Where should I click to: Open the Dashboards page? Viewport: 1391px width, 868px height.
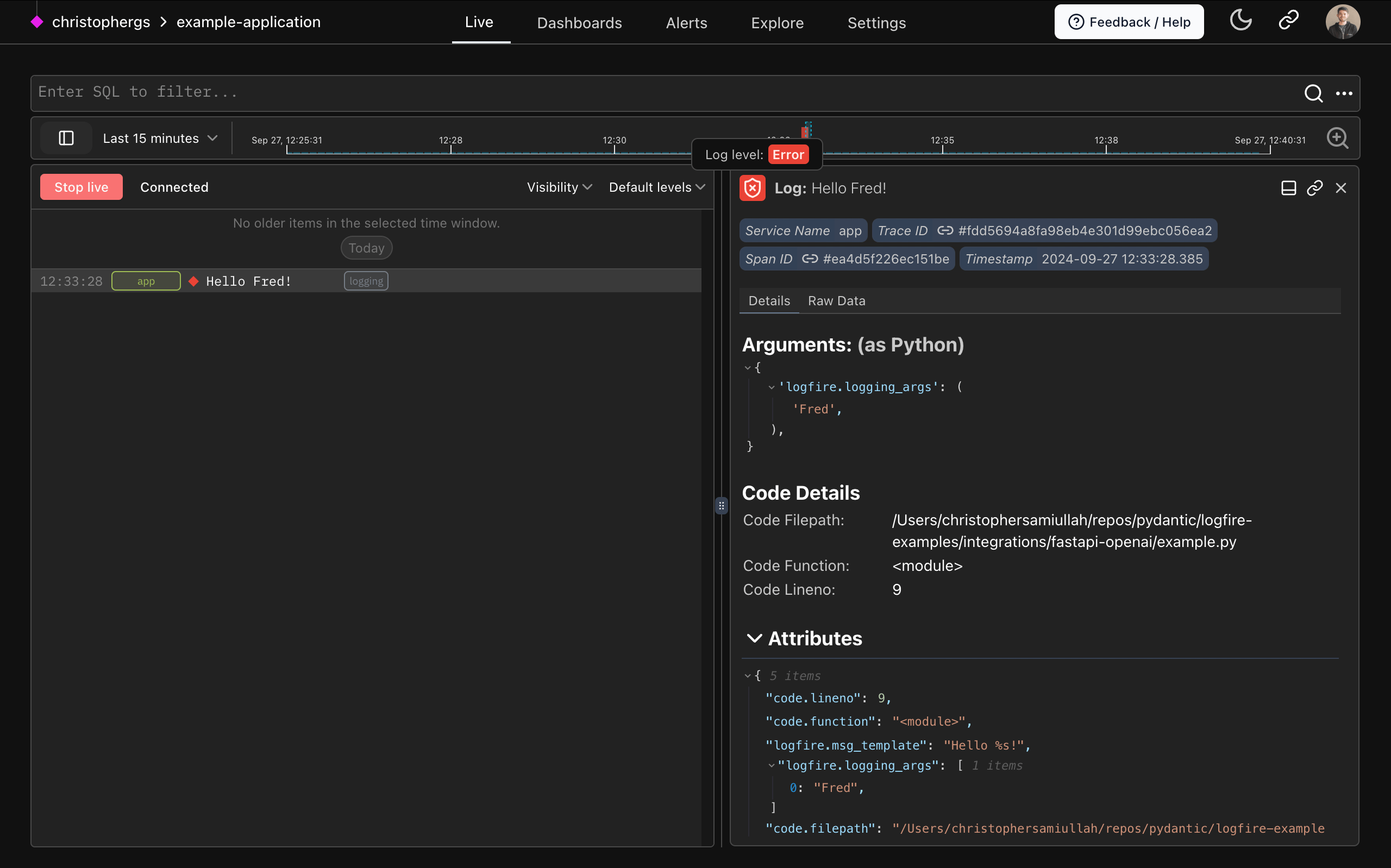pos(579,22)
